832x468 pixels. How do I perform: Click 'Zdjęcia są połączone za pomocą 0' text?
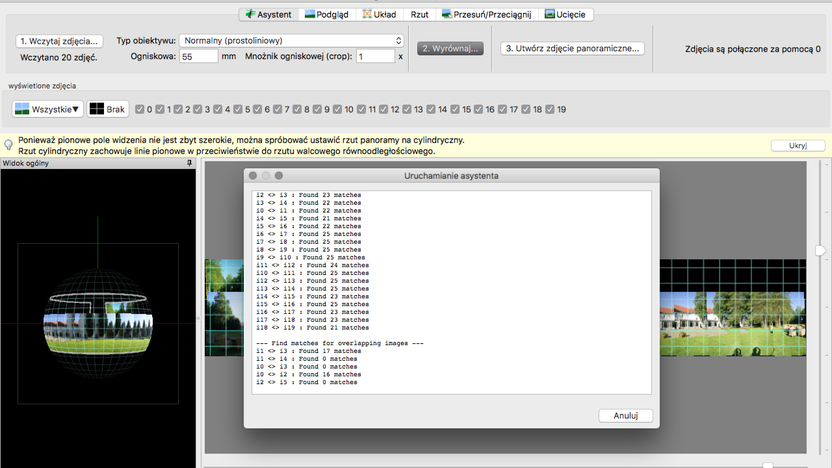pos(753,49)
